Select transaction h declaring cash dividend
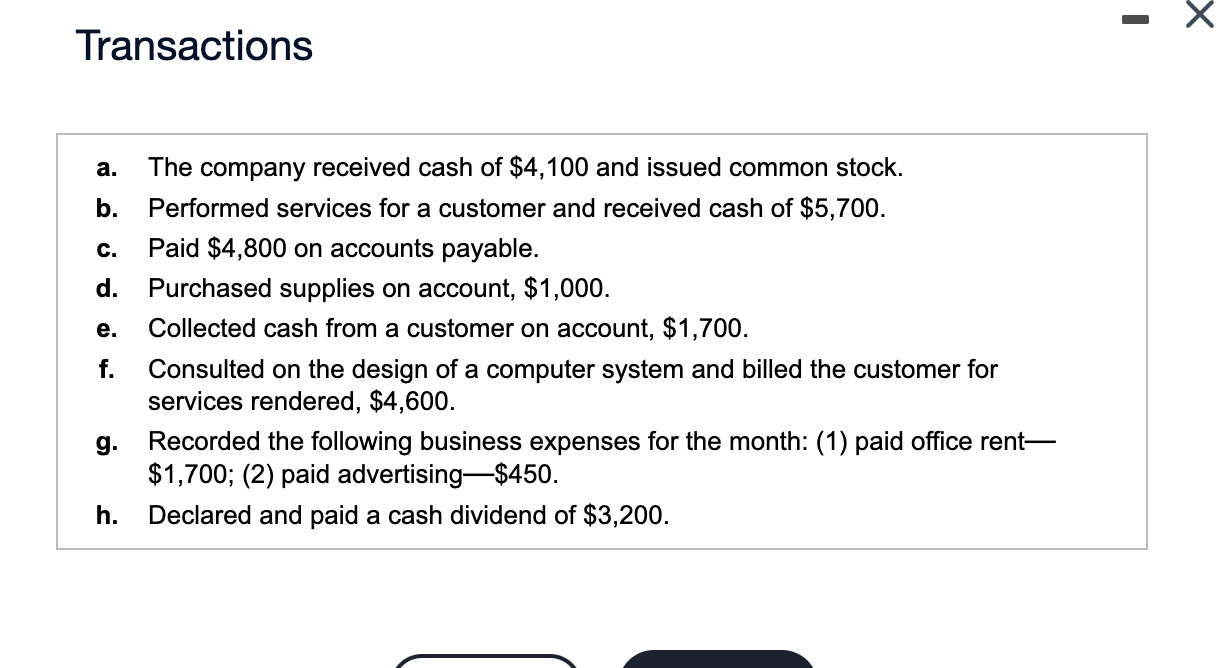 point(408,515)
